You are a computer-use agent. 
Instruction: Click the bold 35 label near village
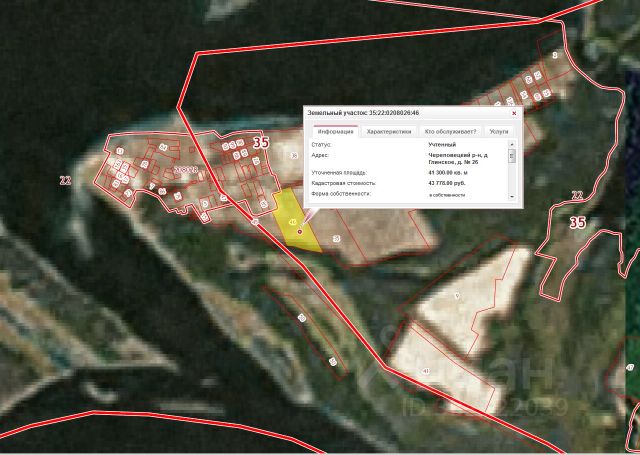[x=261, y=142]
